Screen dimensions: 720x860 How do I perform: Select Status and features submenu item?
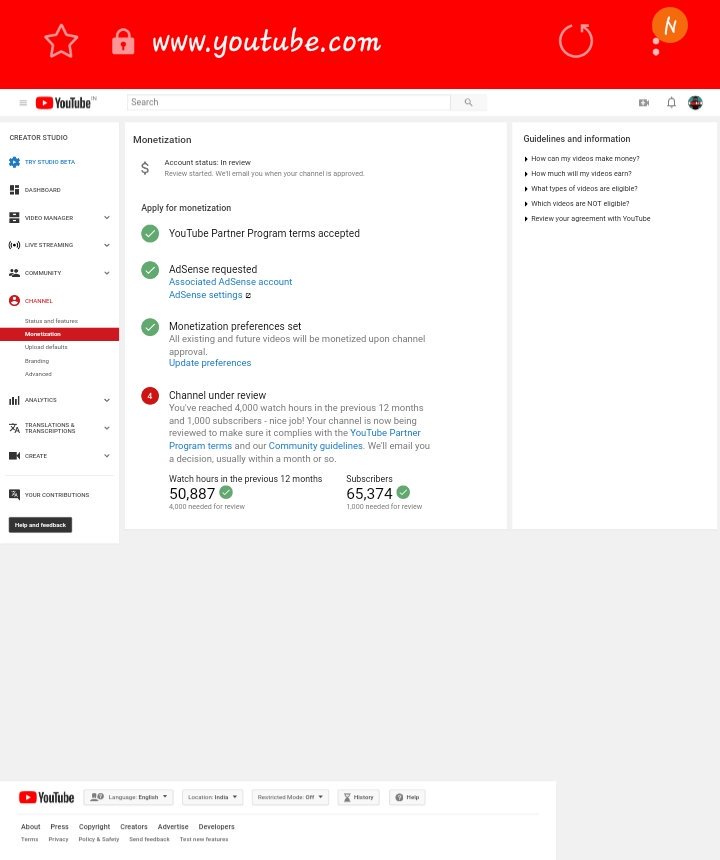51,321
